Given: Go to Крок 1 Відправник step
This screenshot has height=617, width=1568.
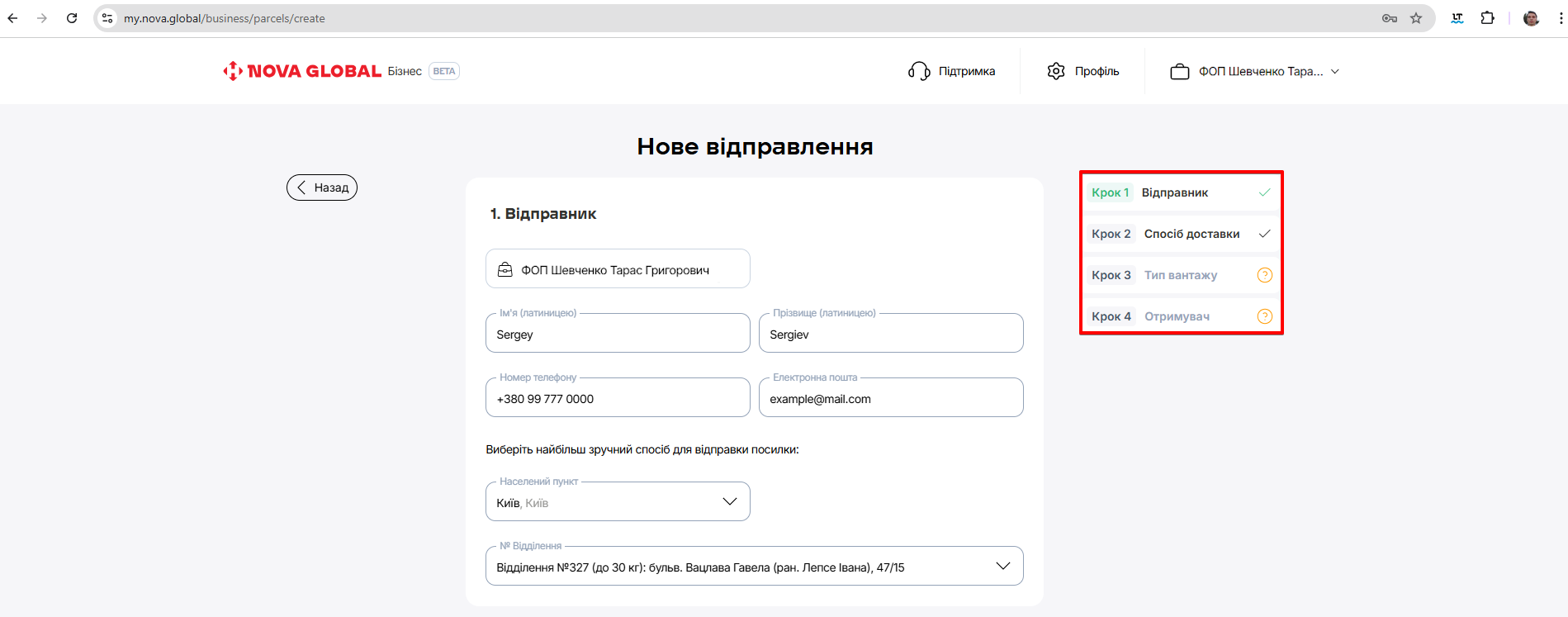Looking at the screenshot, I should click(1174, 192).
